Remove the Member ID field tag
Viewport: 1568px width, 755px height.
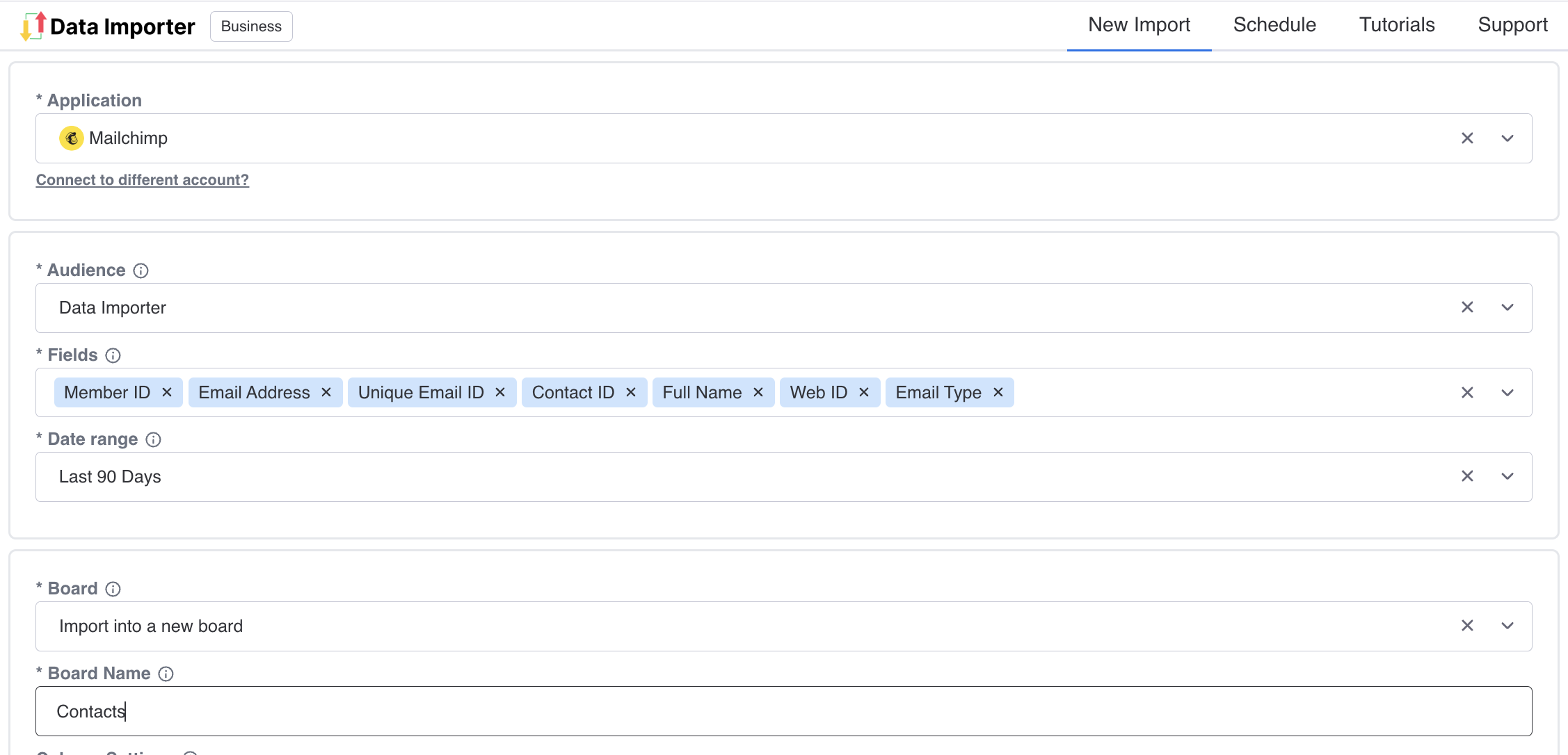tap(167, 392)
